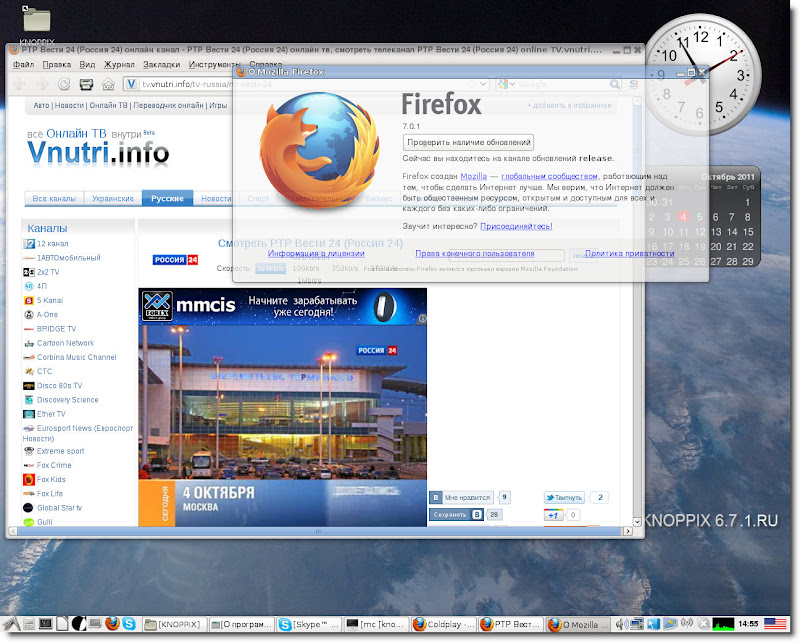Image resolution: width=800 pixels, height=642 pixels.
Task: Launch the terminal icon in panel
Action: (x=45, y=624)
